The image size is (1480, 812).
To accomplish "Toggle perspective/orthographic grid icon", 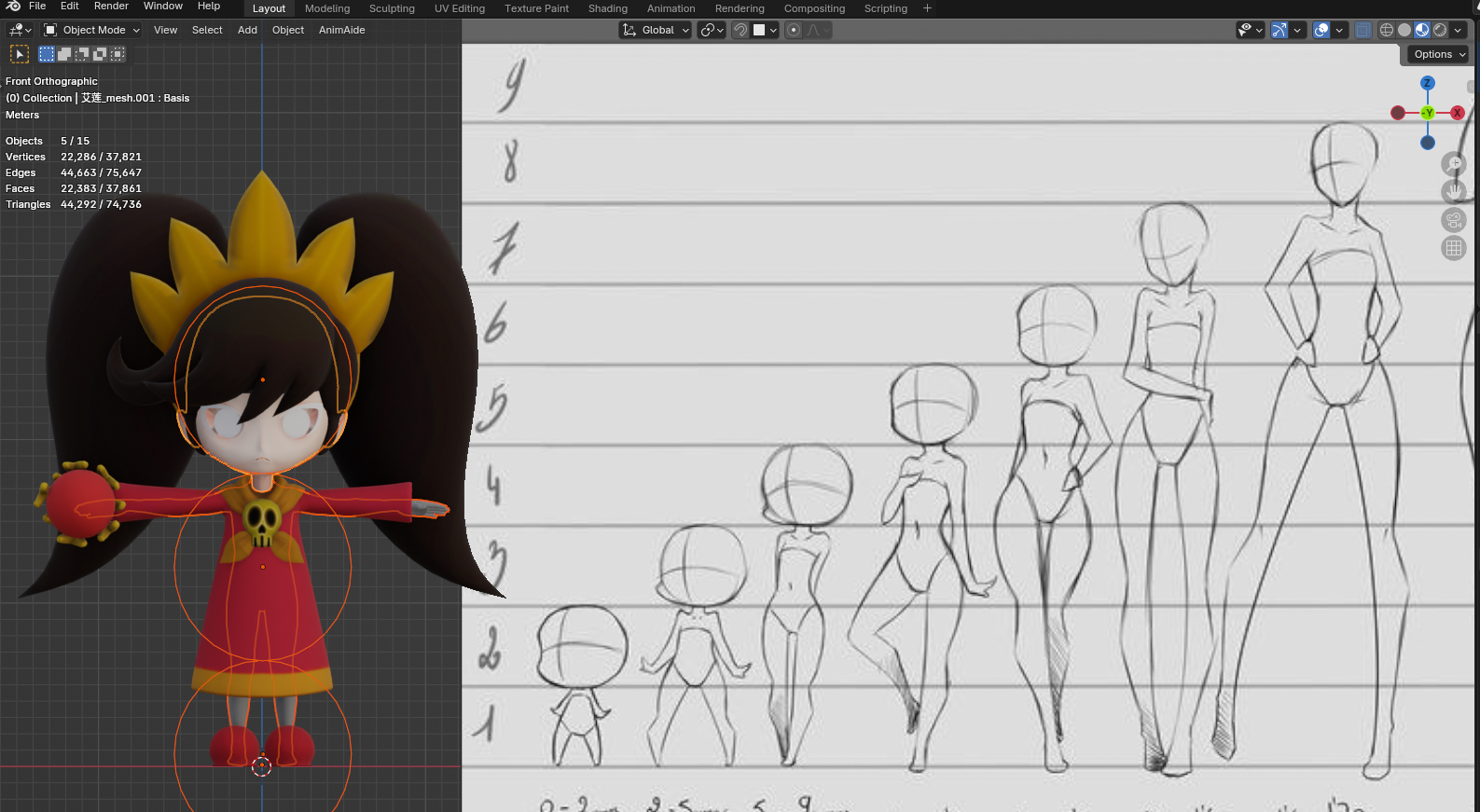I will [1454, 248].
